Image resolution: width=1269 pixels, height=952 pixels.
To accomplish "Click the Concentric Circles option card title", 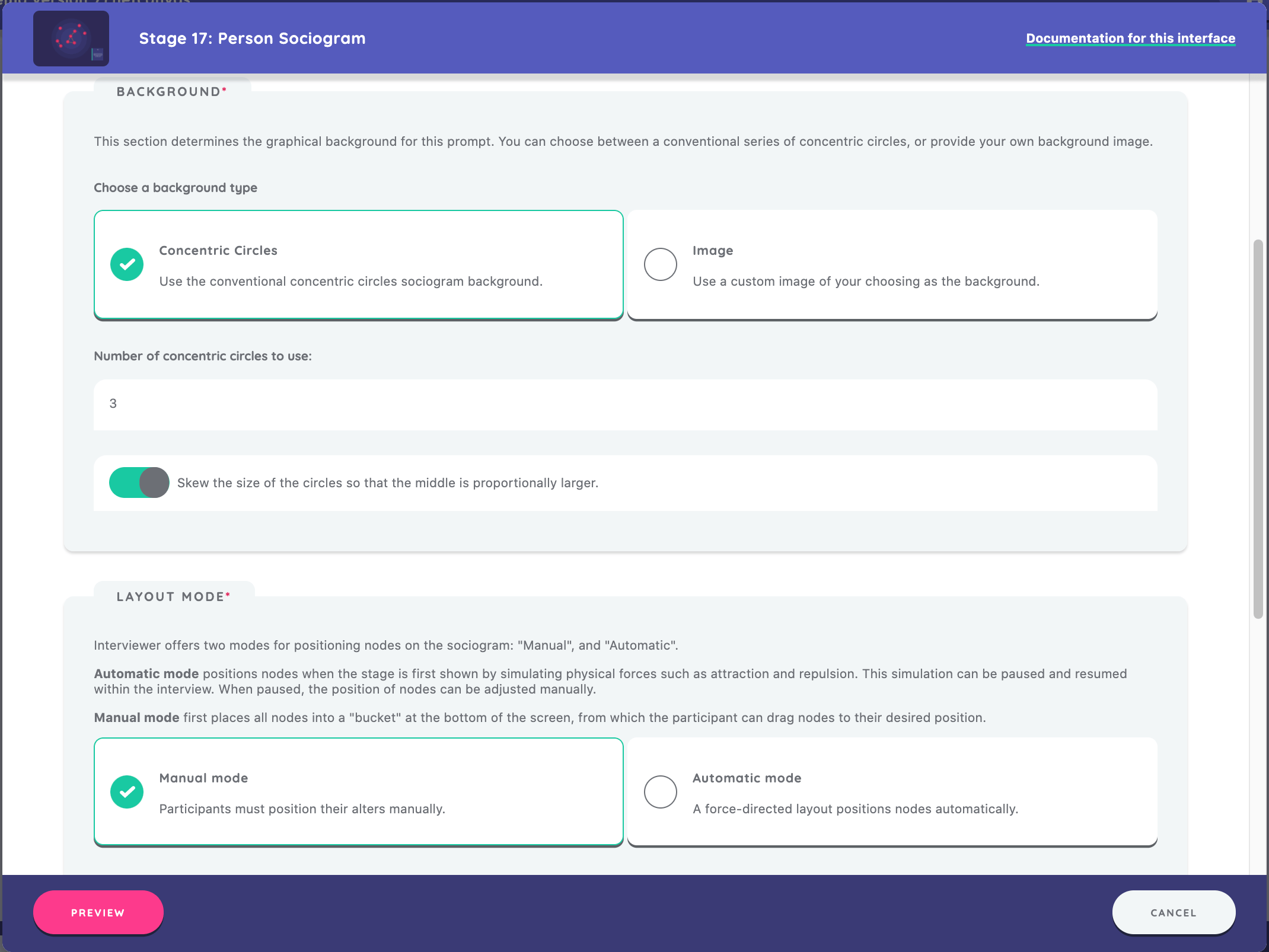I will (218, 251).
